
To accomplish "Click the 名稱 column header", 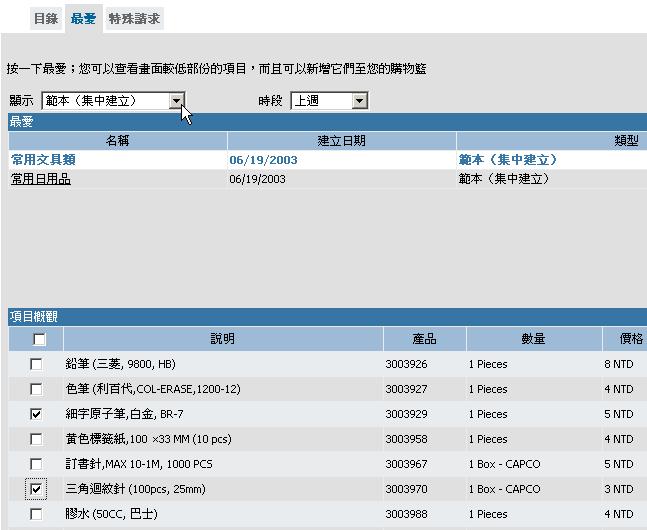I will (x=118, y=141).
